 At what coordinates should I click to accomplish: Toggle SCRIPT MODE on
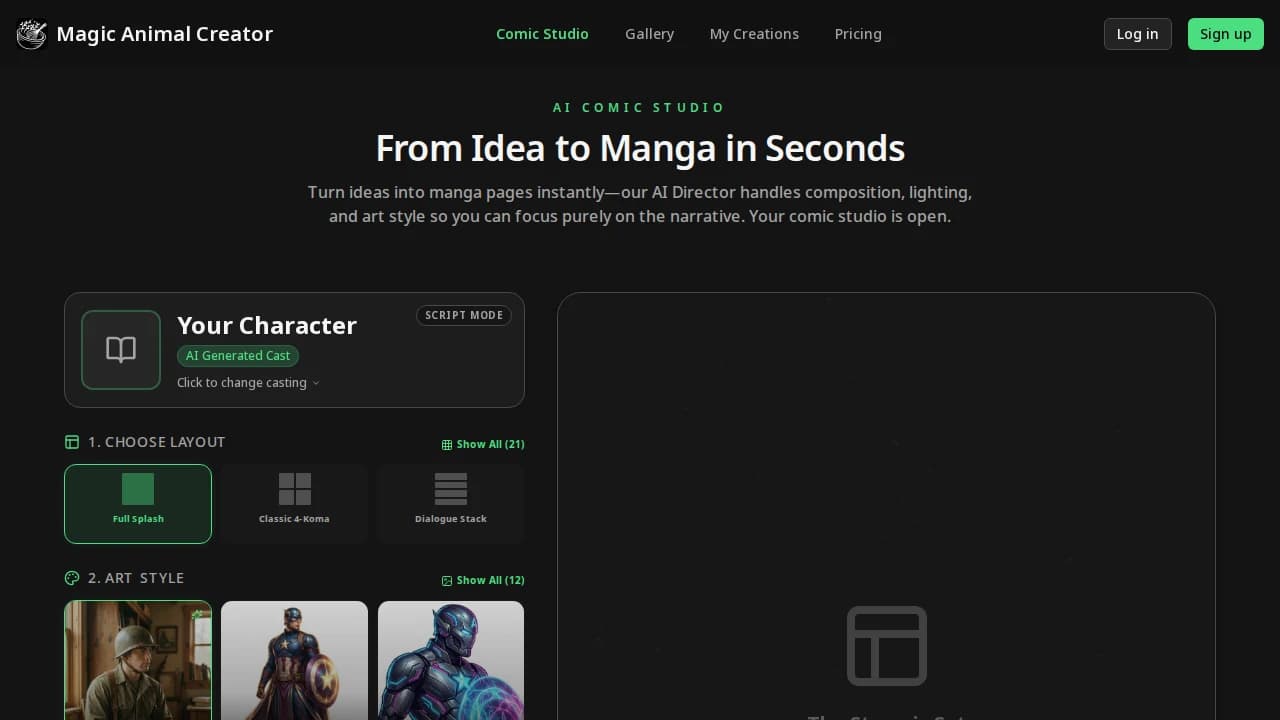(x=463, y=315)
